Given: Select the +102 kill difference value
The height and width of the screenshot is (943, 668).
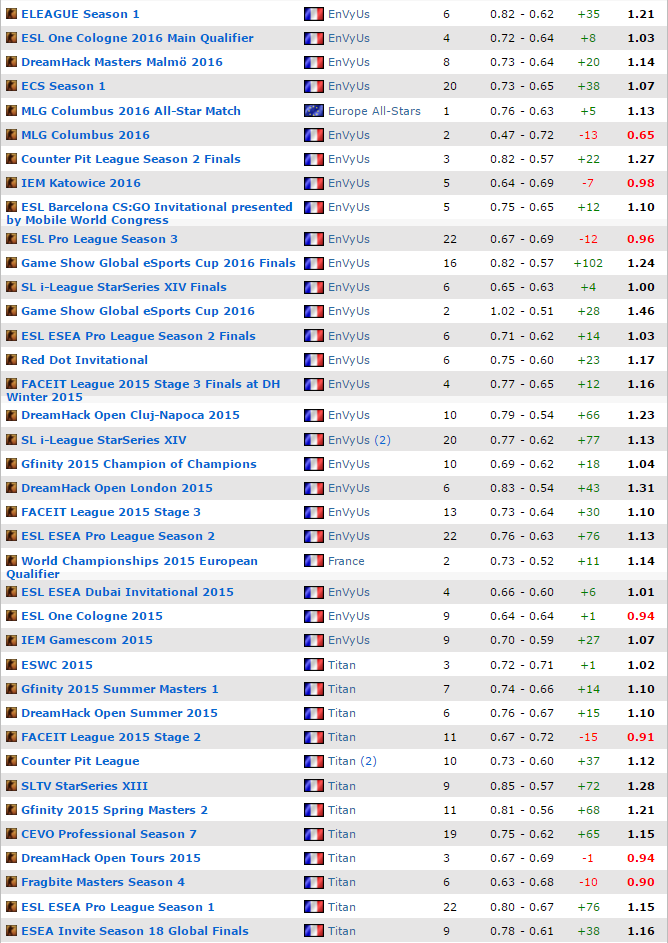Looking at the screenshot, I should [x=588, y=263].
